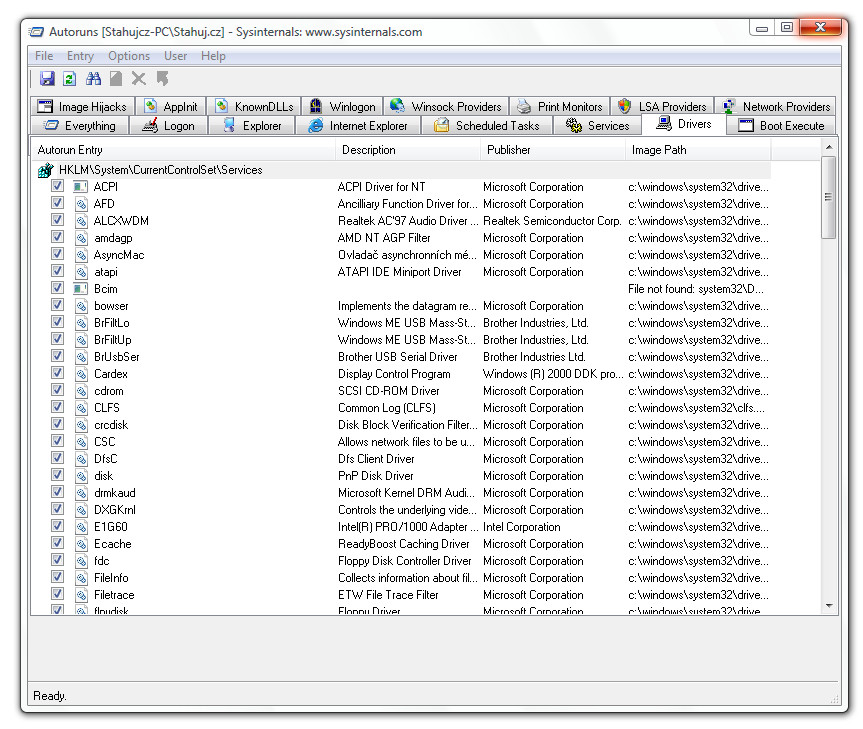Open the Options menu

(129, 56)
